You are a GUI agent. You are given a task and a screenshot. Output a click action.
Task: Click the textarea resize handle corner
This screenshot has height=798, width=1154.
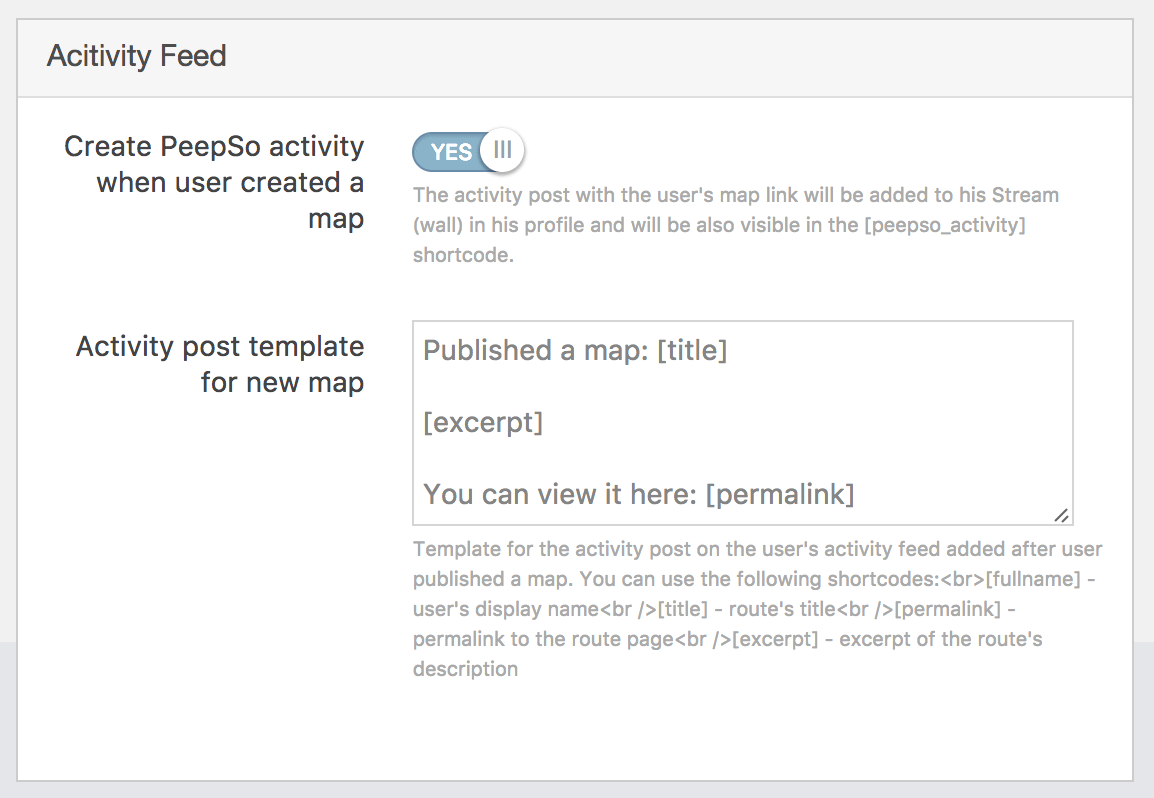[x=1061, y=514]
